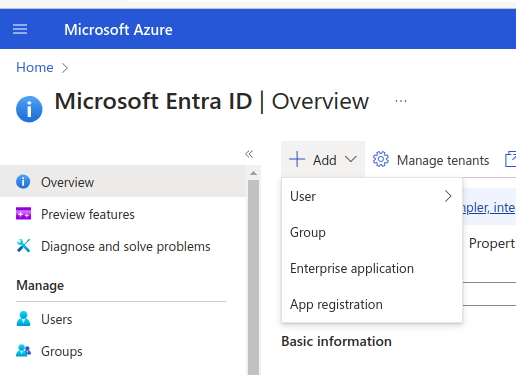Choose App registration in the Add menu
The image size is (516, 375).
click(372, 304)
